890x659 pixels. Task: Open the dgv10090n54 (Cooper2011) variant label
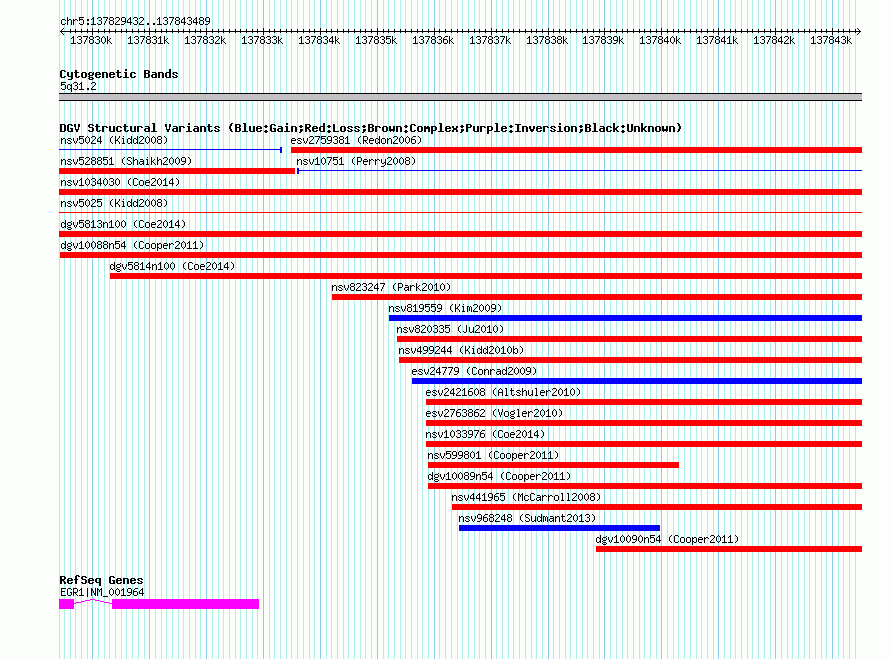pyautogui.click(x=667, y=539)
